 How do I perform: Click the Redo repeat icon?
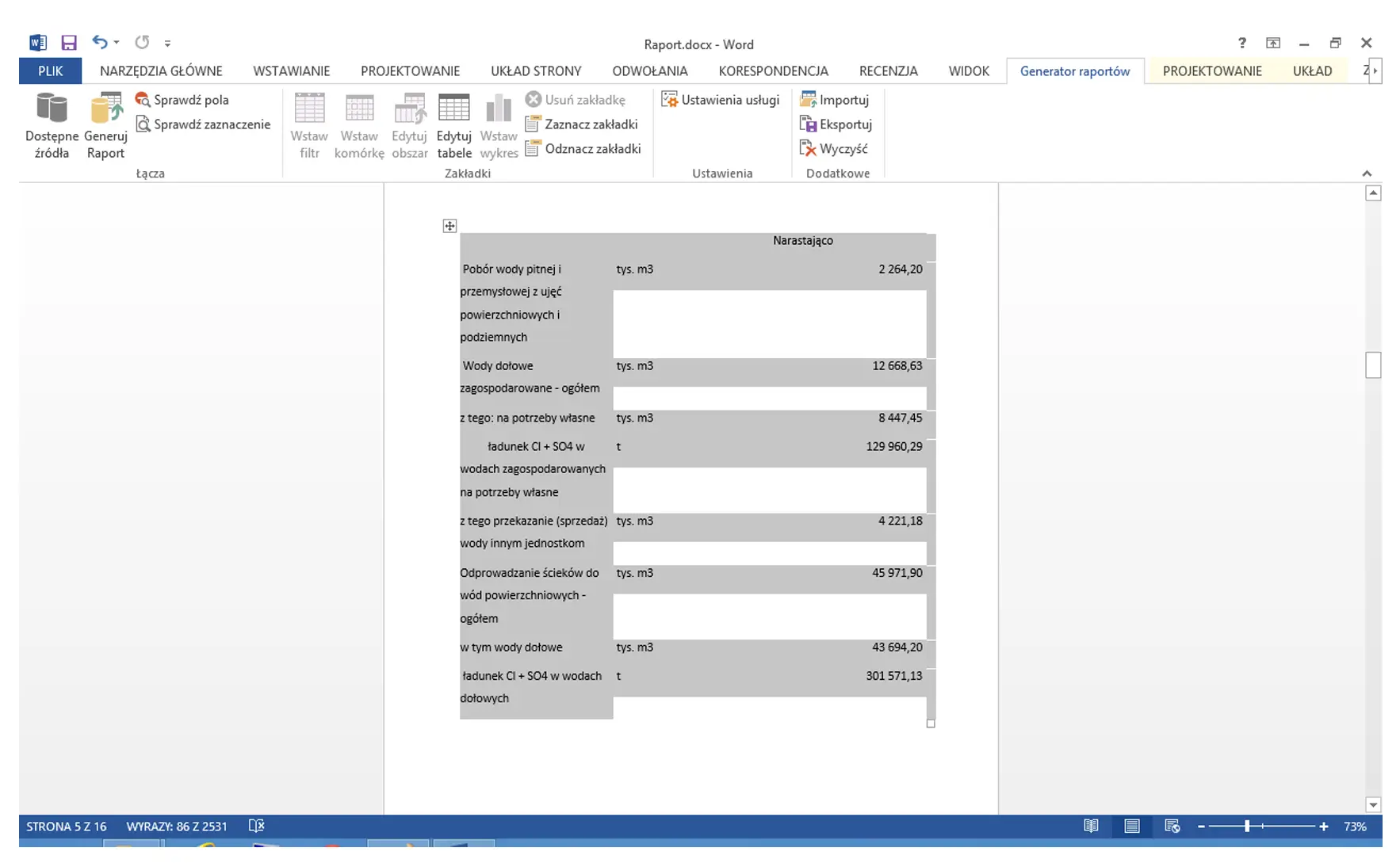tap(142, 42)
